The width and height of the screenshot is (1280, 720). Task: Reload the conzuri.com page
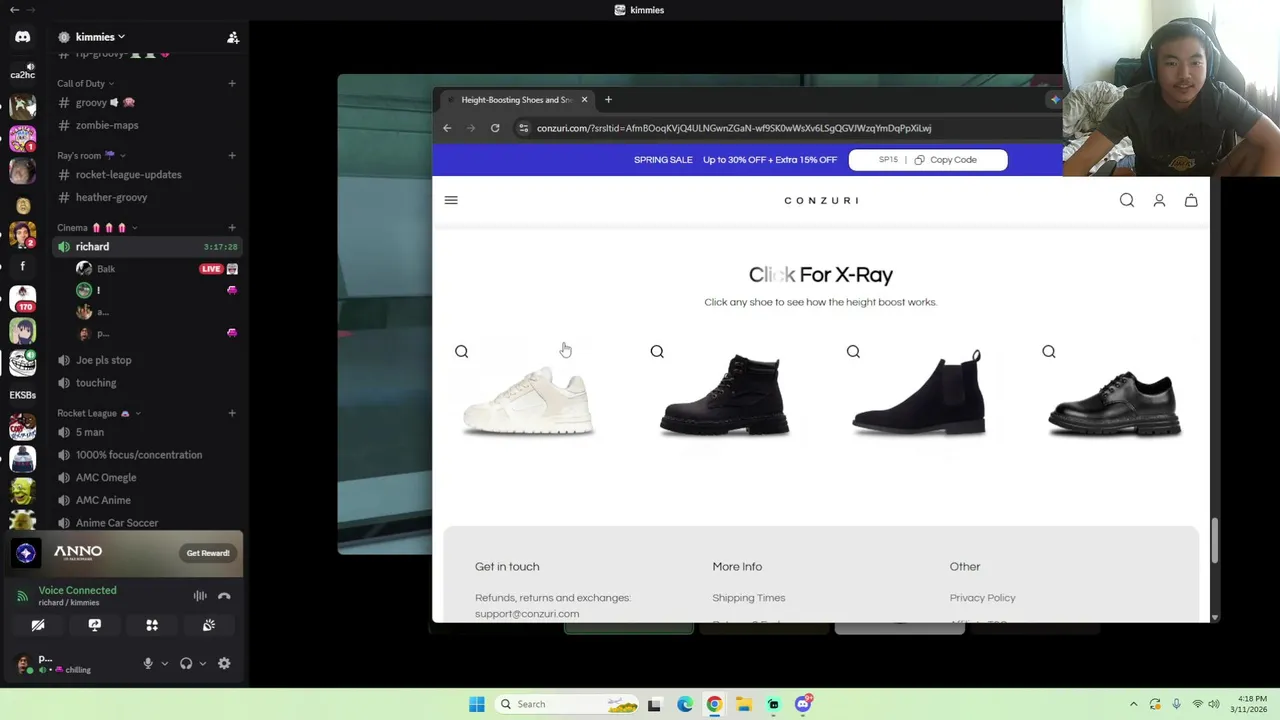495,128
